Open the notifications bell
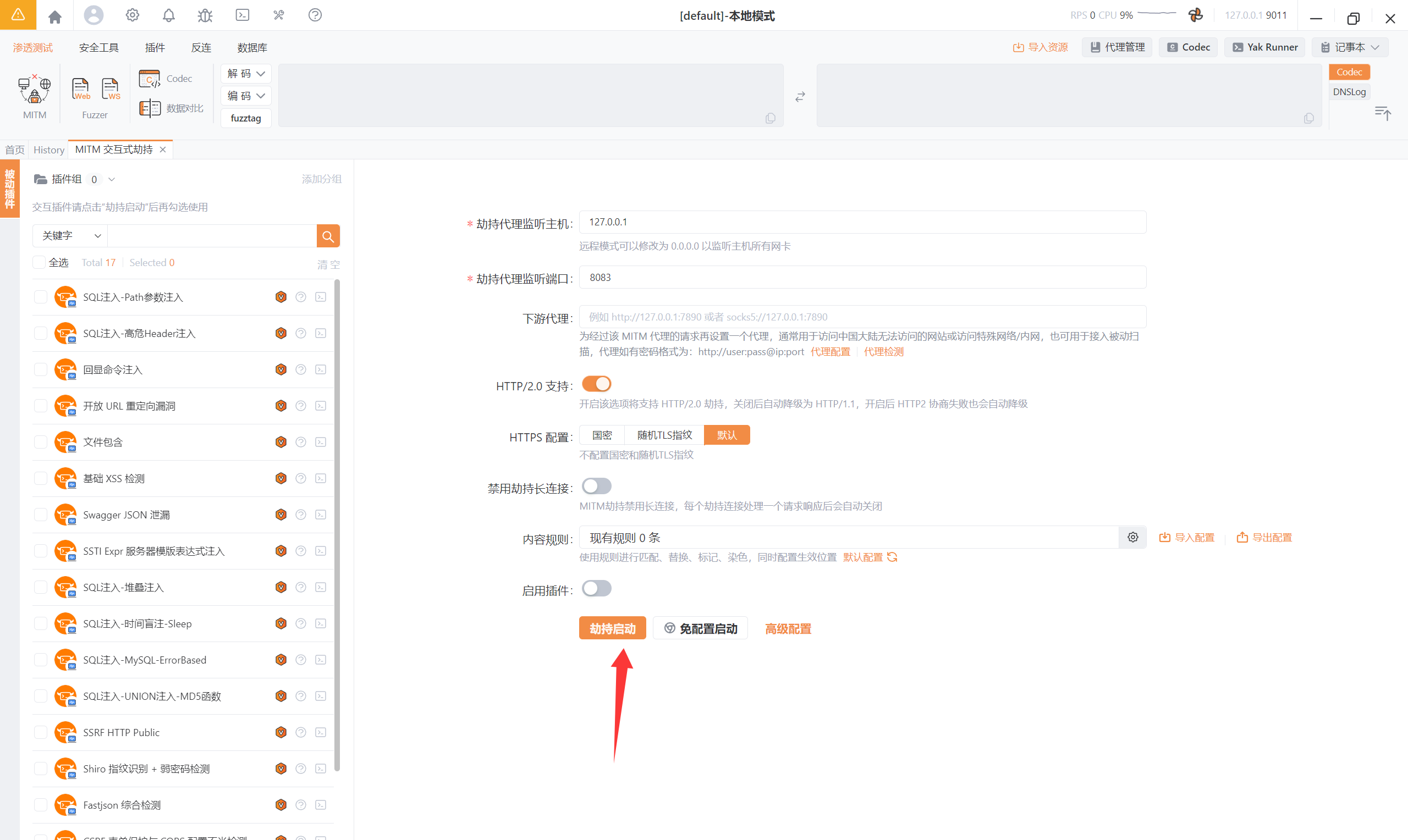 pos(169,15)
